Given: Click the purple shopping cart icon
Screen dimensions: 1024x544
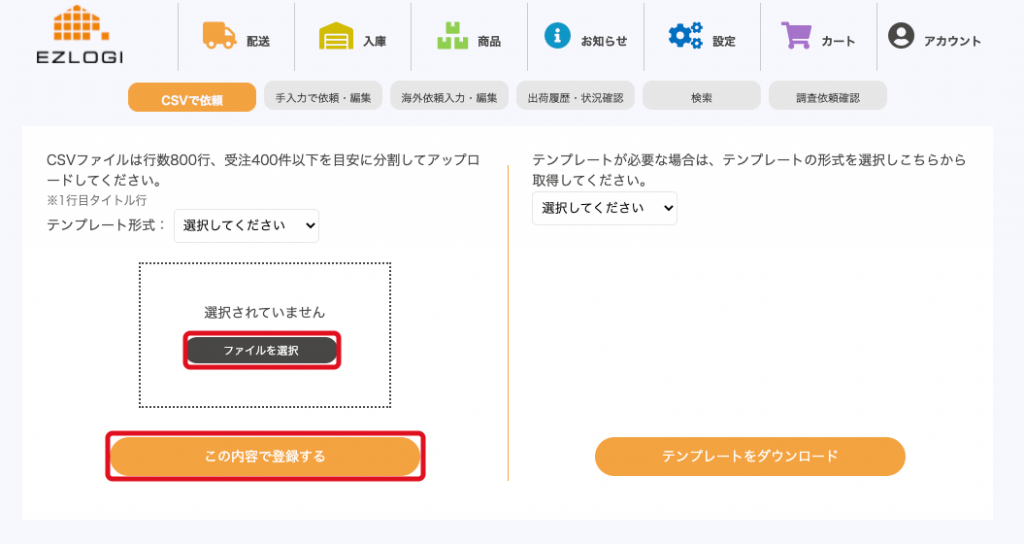Looking at the screenshot, I should tap(797, 36).
